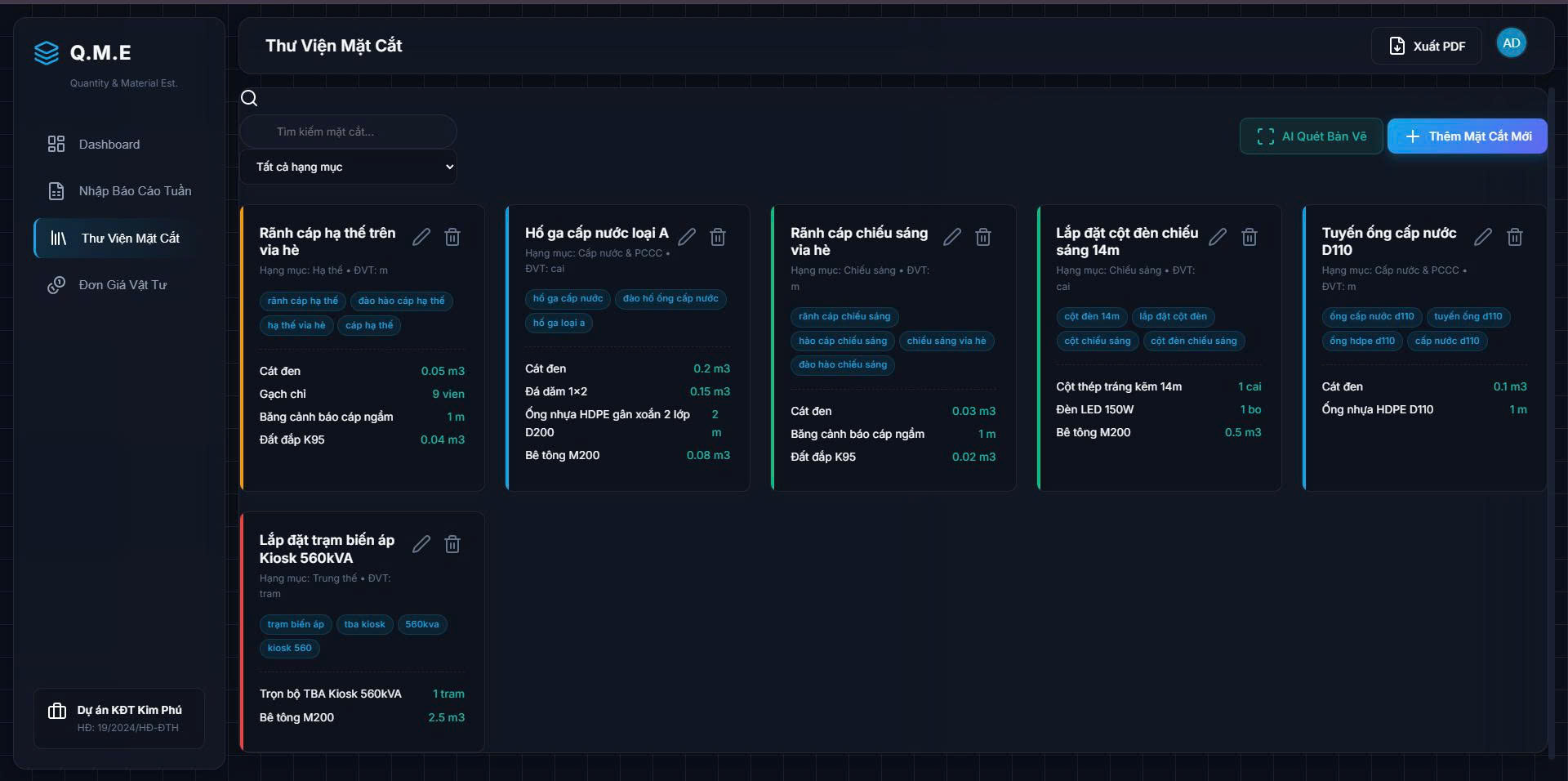Image resolution: width=1568 pixels, height=781 pixels.
Task: Click the 'tuyến ống d110' tag
Action: click(1468, 316)
